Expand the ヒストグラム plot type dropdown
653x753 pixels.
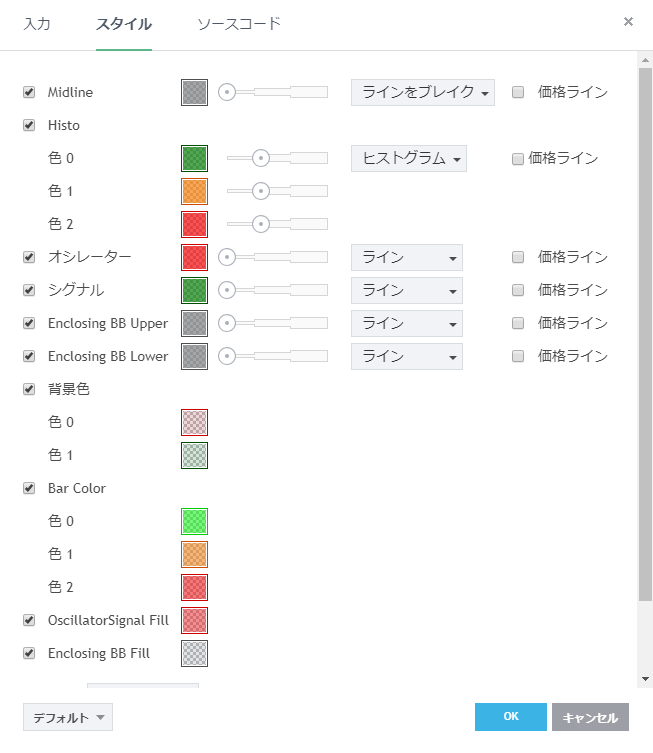408,158
